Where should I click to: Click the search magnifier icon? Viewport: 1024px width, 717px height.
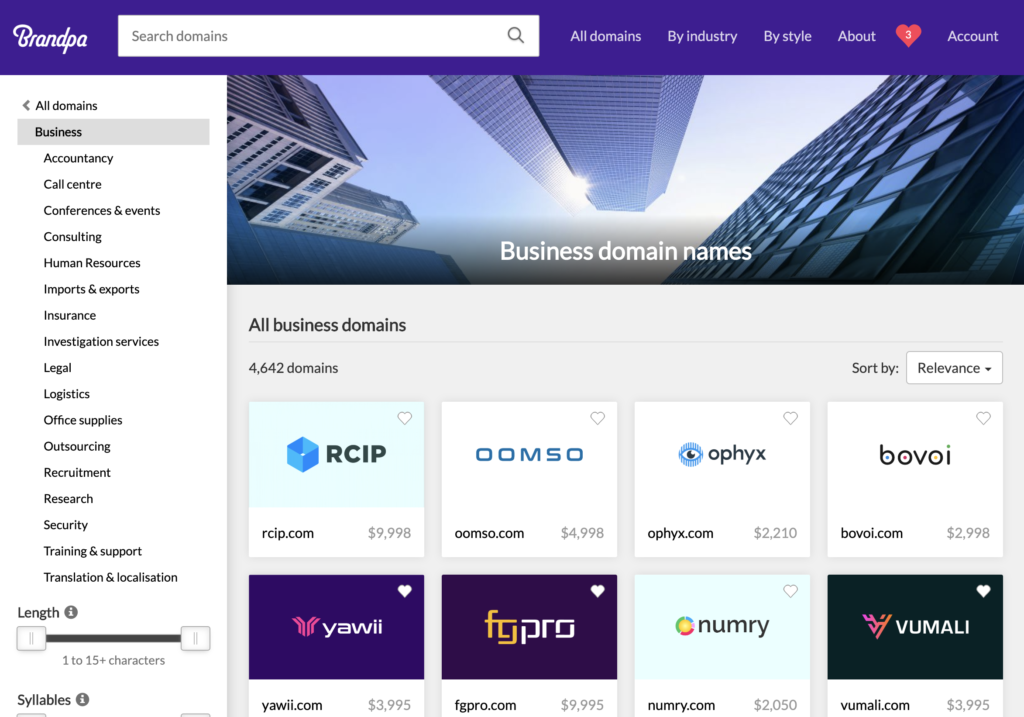click(x=515, y=35)
